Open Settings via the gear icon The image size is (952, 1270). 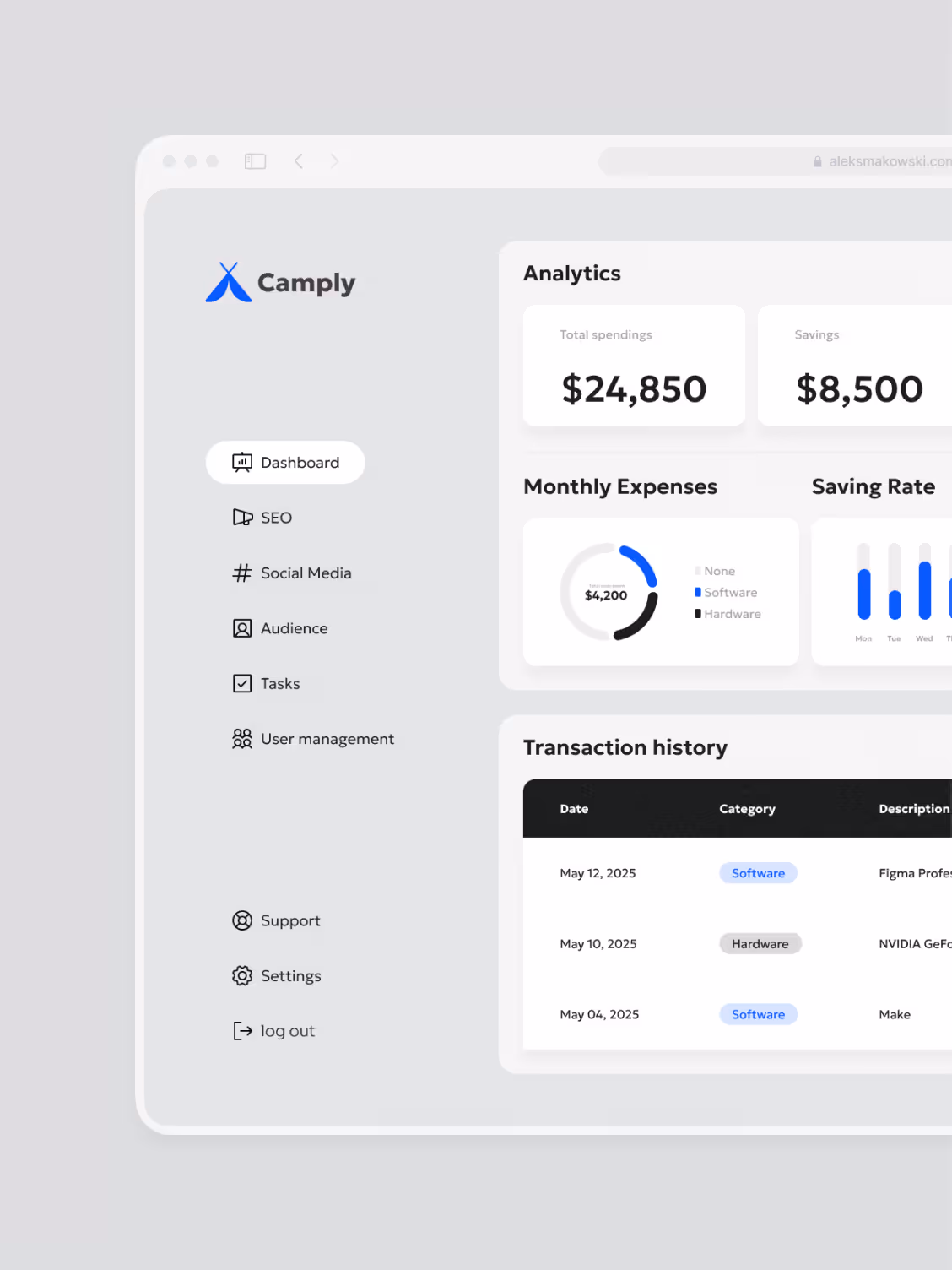[241, 976]
